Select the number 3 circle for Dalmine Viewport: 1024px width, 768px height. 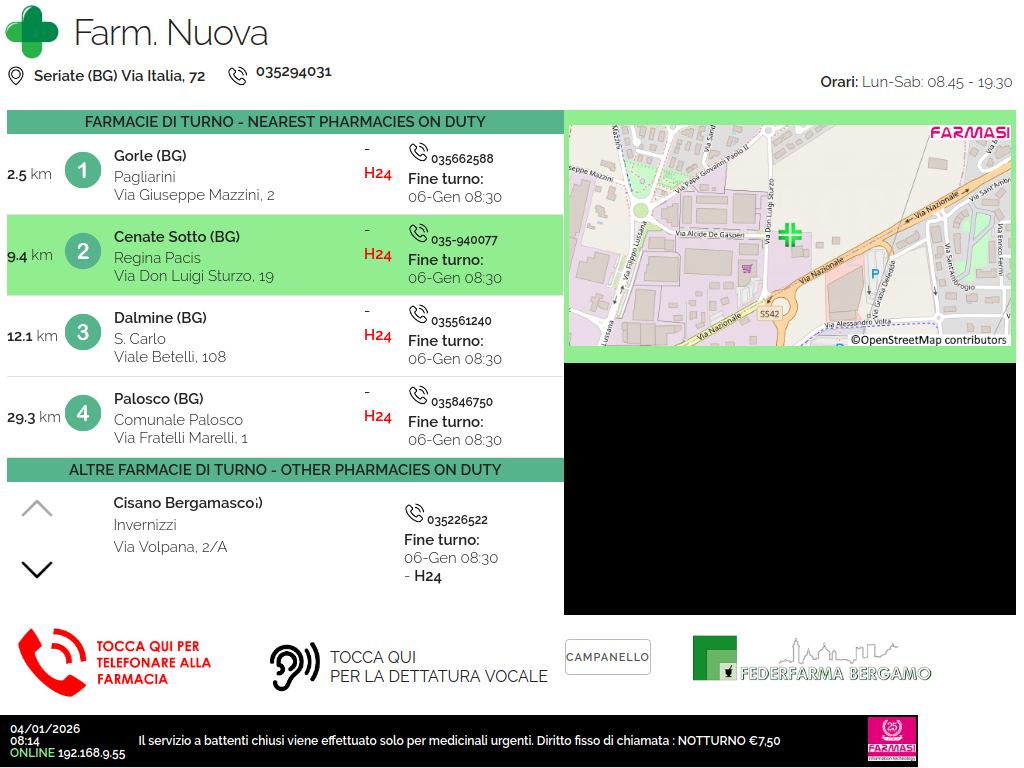coord(83,333)
